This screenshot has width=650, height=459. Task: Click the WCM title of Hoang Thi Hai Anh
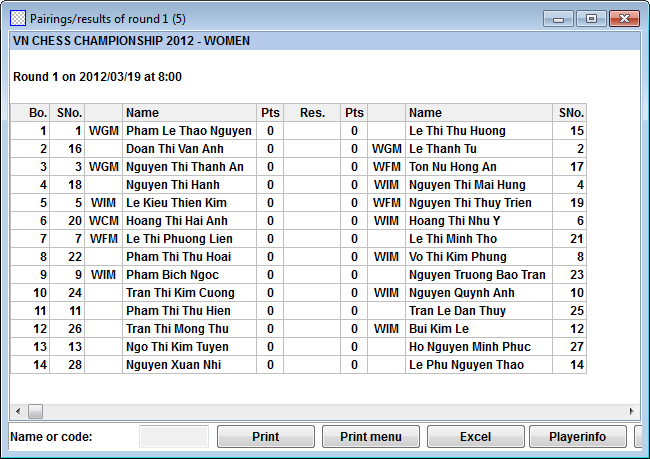pos(104,221)
